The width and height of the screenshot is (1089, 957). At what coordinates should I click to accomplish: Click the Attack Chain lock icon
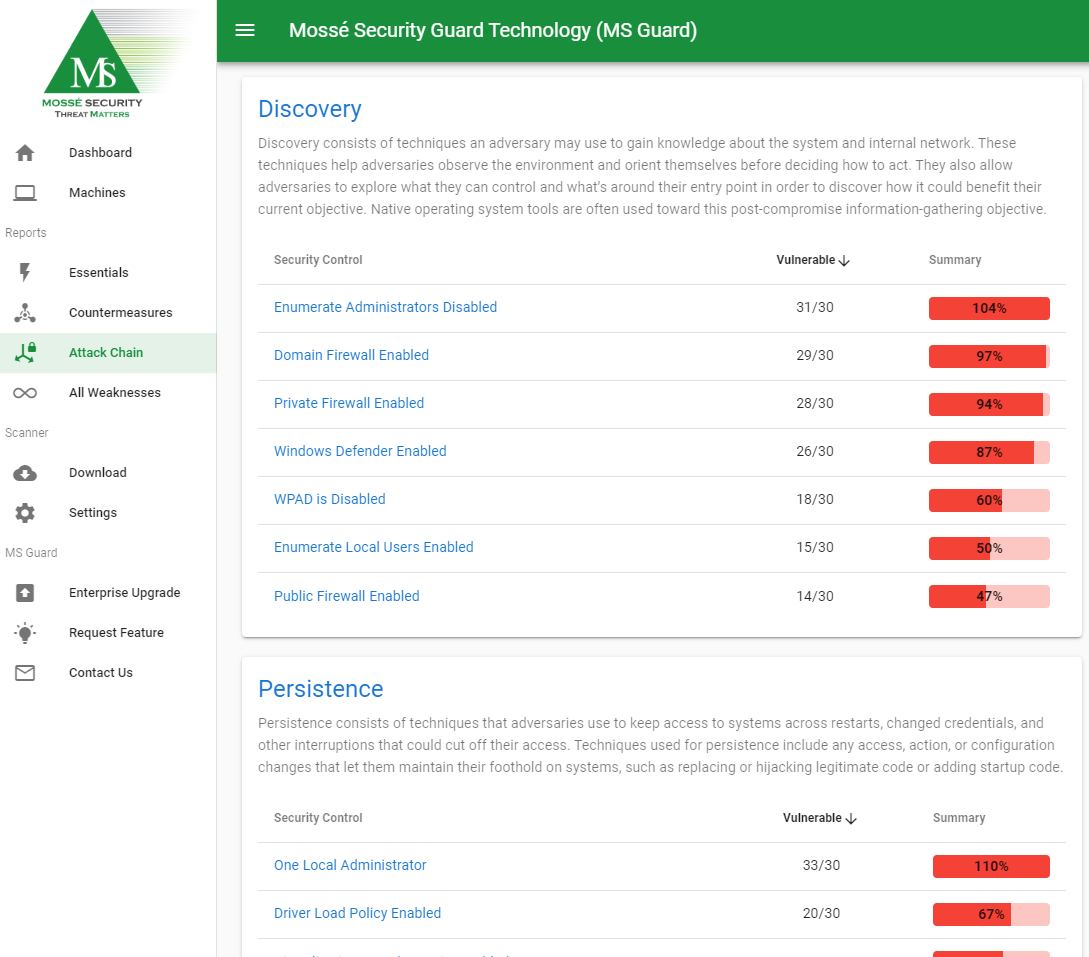point(26,353)
